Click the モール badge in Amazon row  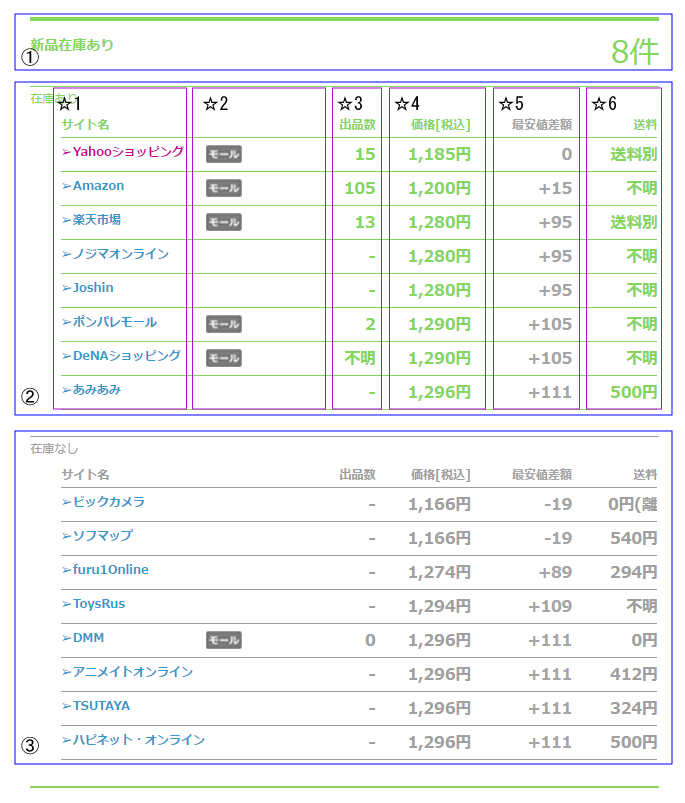[x=224, y=188]
